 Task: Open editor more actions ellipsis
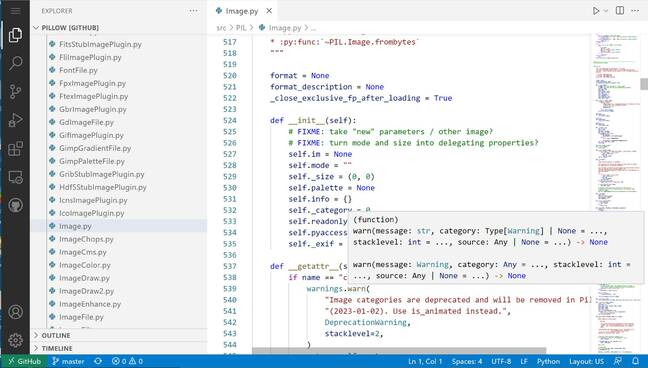635,11
